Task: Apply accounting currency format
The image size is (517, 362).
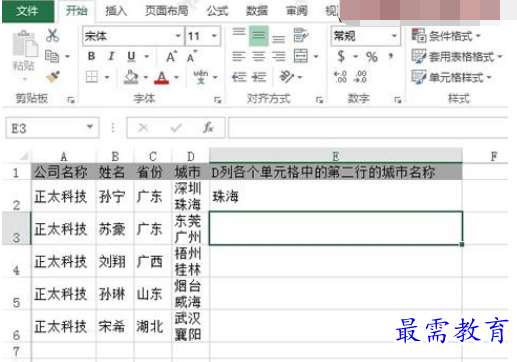Action: [x=341, y=56]
